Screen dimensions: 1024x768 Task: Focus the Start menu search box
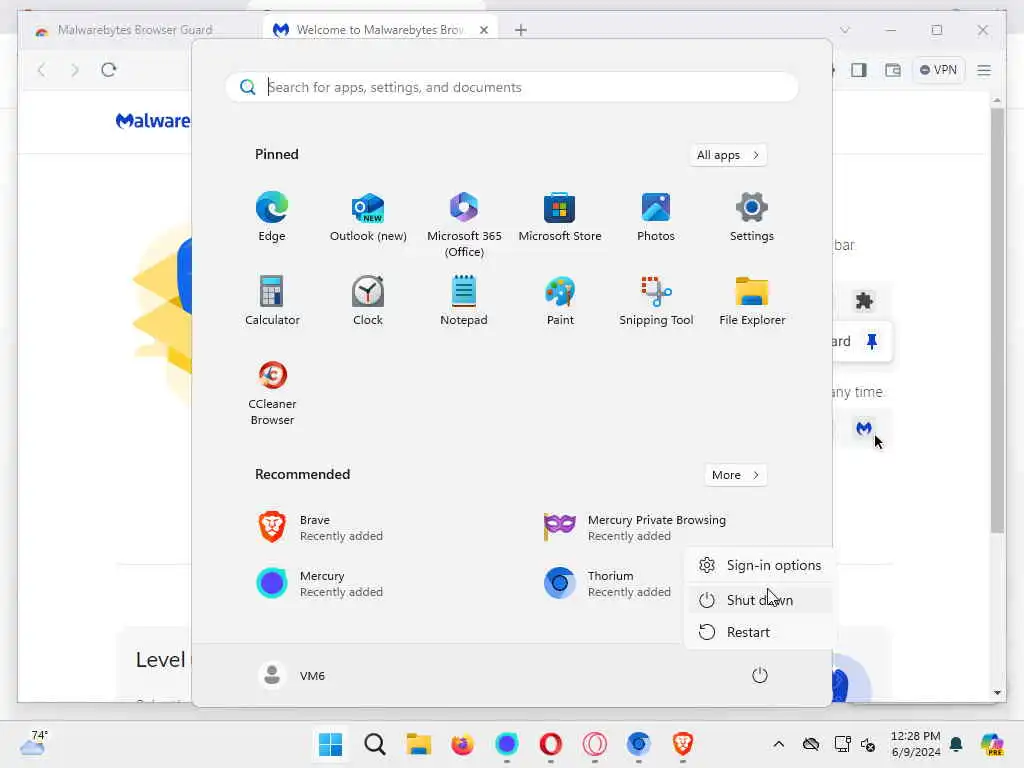click(x=512, y=87)
